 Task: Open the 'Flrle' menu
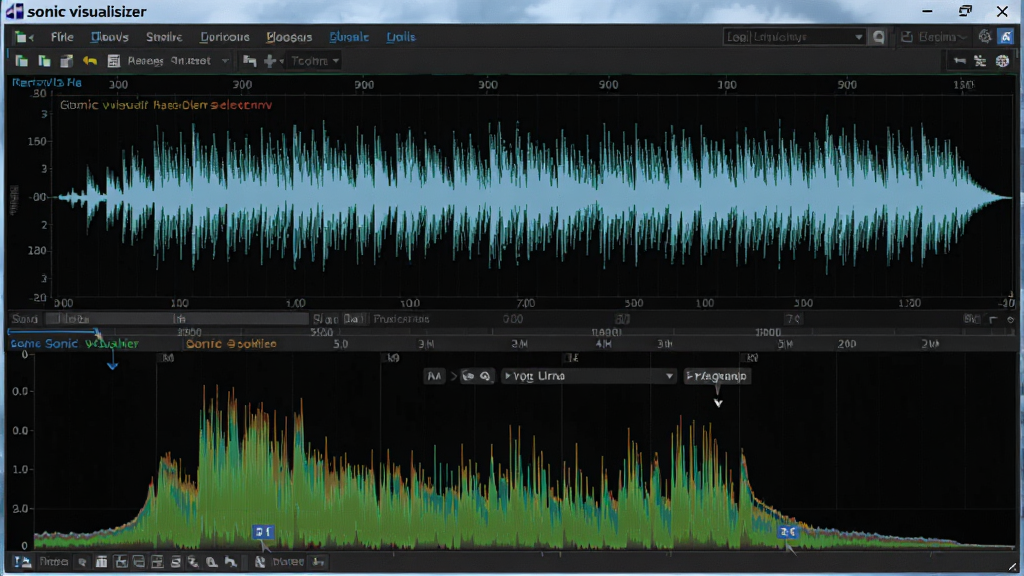(62, 37)
